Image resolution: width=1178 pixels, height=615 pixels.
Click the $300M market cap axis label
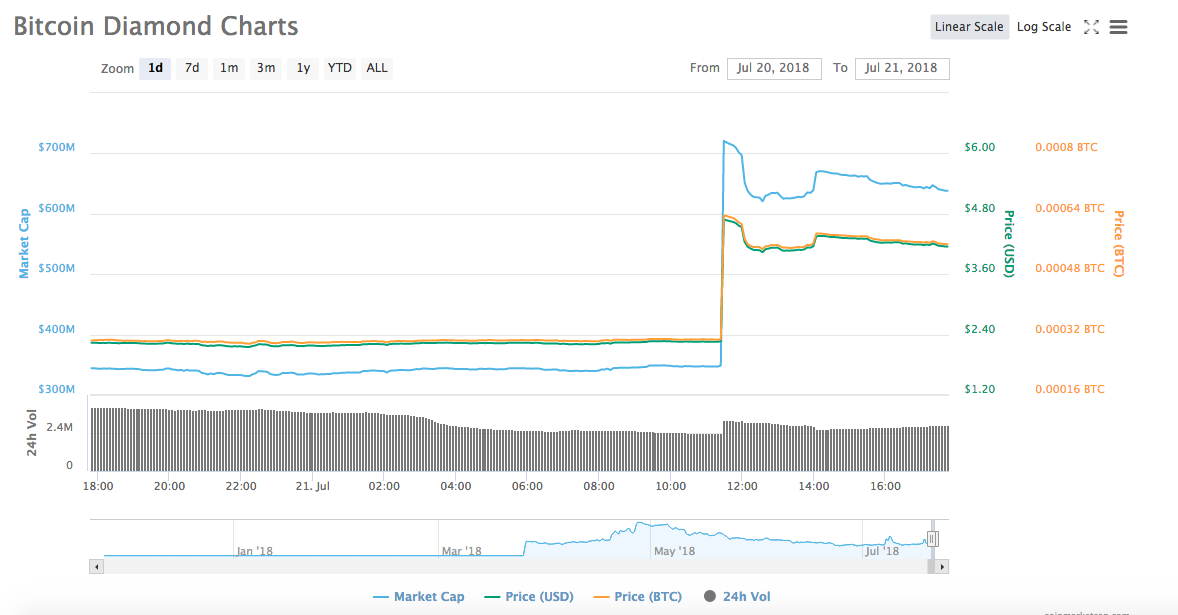coord(57,389)
